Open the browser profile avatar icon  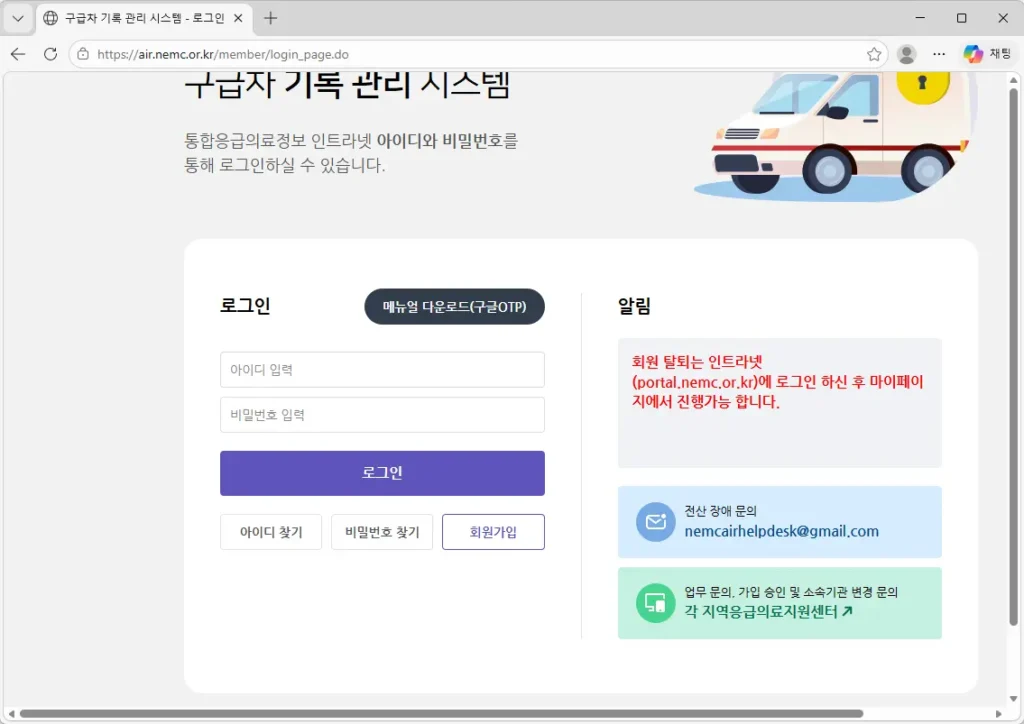pos(906,55)
